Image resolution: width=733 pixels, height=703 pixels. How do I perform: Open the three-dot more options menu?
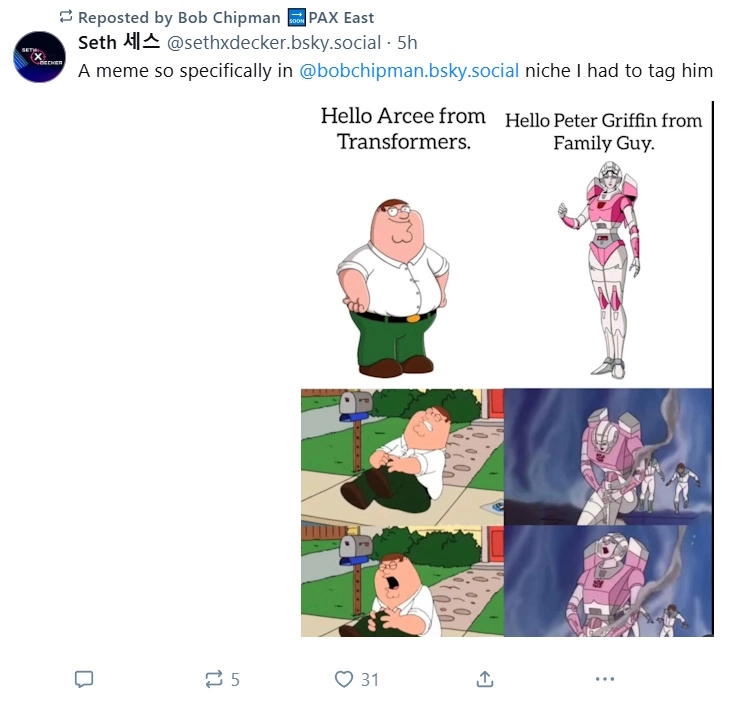pos(605,679)
